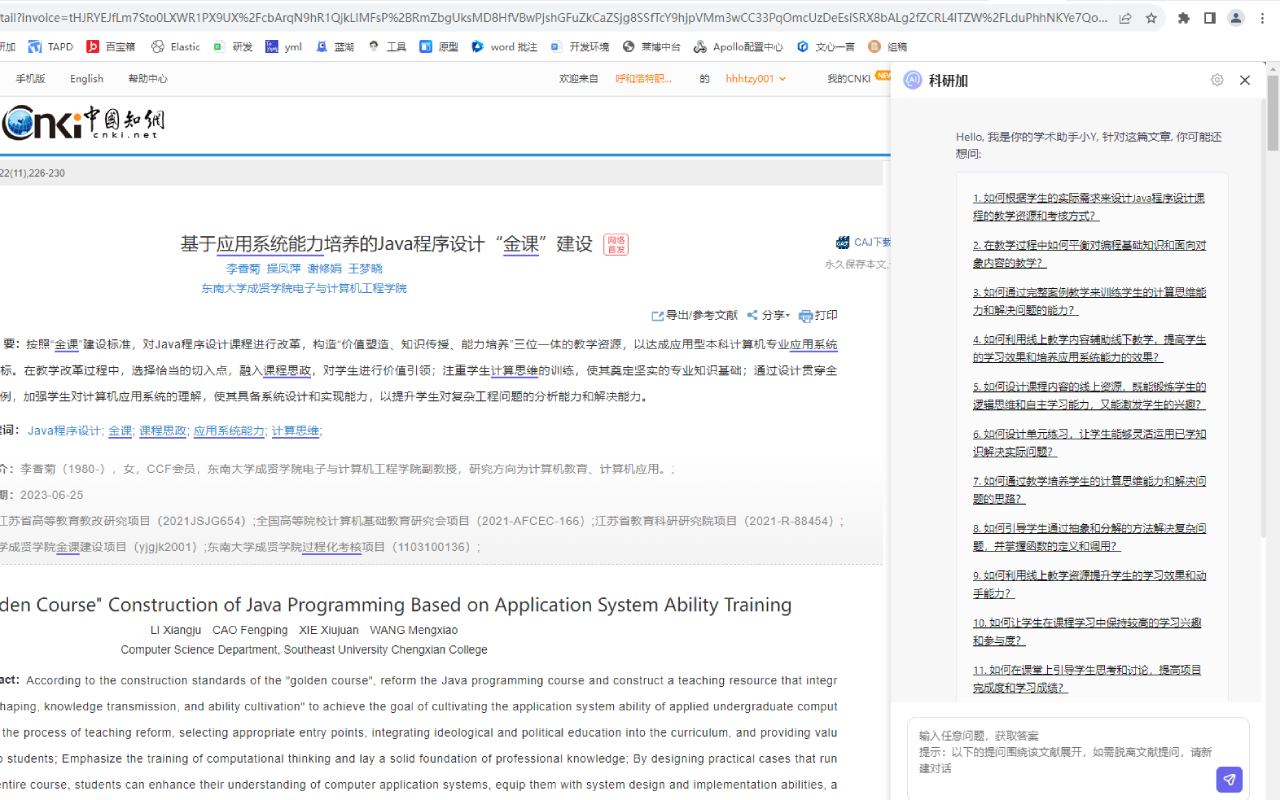
Task: Select suggested question 4 about 线上教学内容辅助线下教学
Action: pos(1089,348)
